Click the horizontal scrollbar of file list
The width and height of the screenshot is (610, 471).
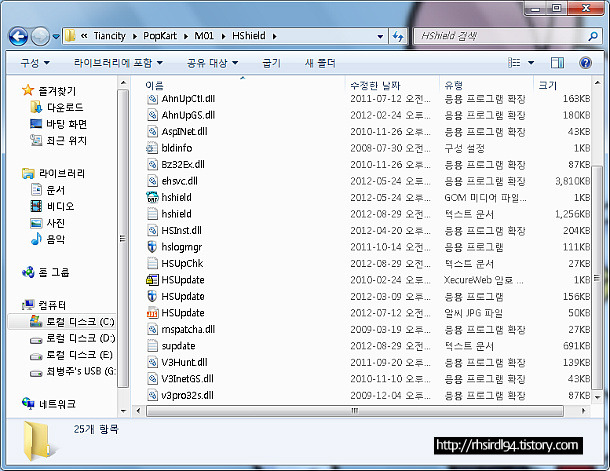tap(354, 411)
